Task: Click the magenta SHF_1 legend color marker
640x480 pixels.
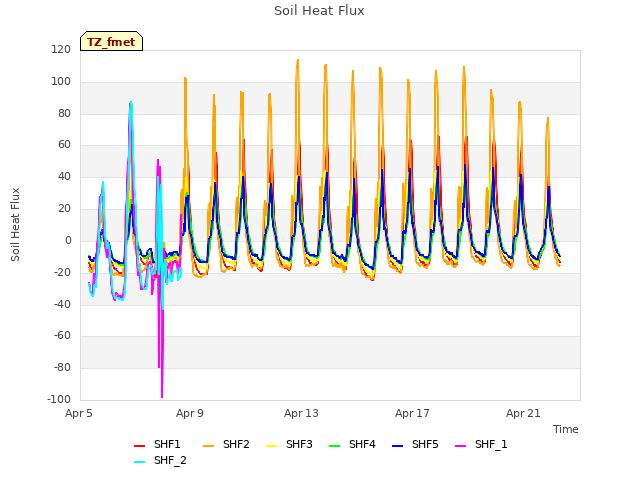Action: (460, 446)
